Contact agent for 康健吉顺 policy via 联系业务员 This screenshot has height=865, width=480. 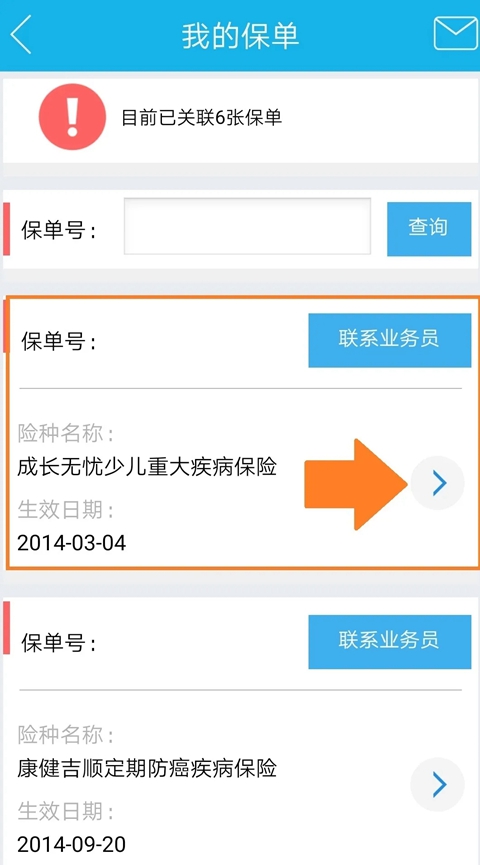[x=390, y=642]
